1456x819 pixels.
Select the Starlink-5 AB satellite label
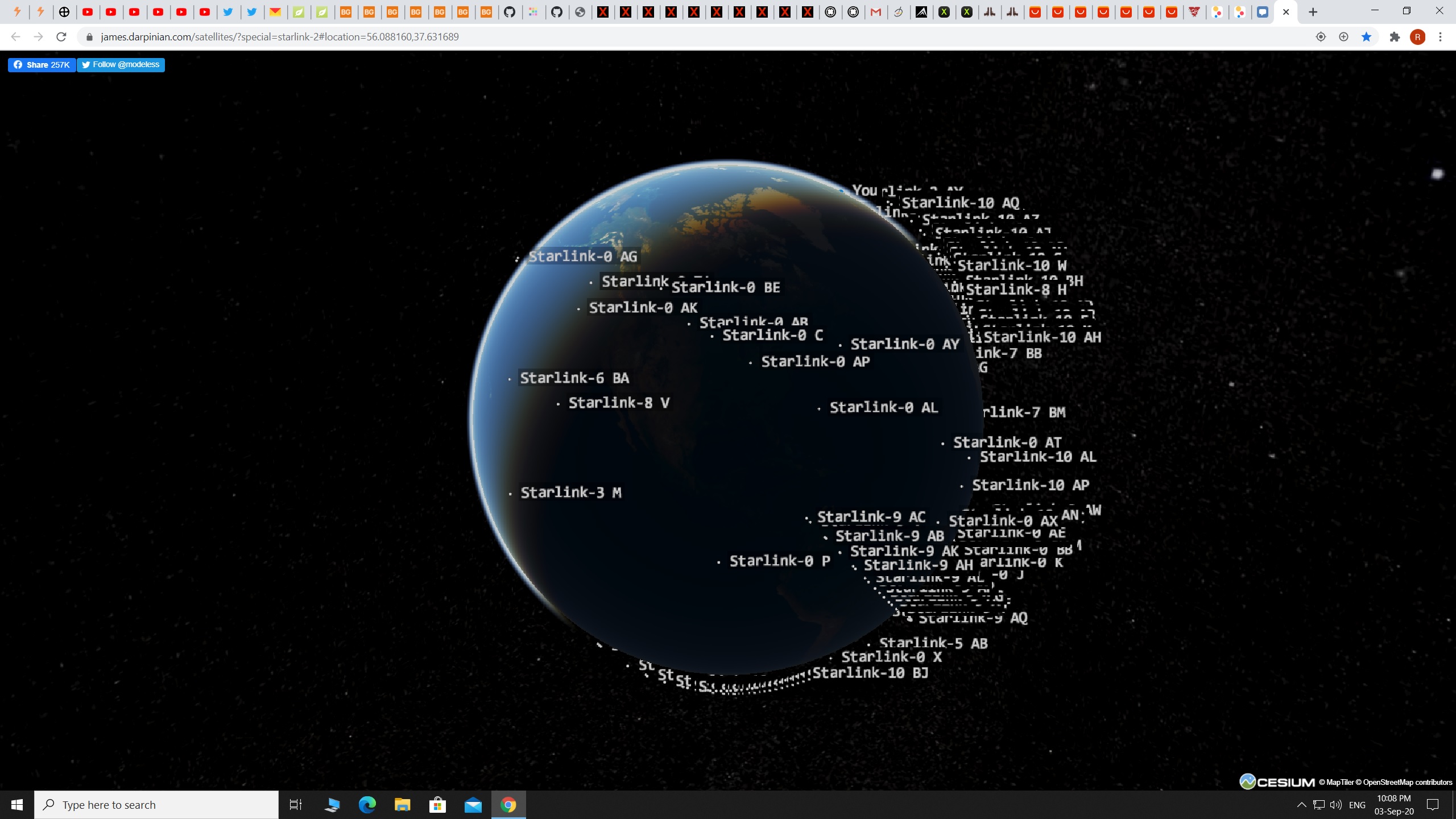pos(933,643)
